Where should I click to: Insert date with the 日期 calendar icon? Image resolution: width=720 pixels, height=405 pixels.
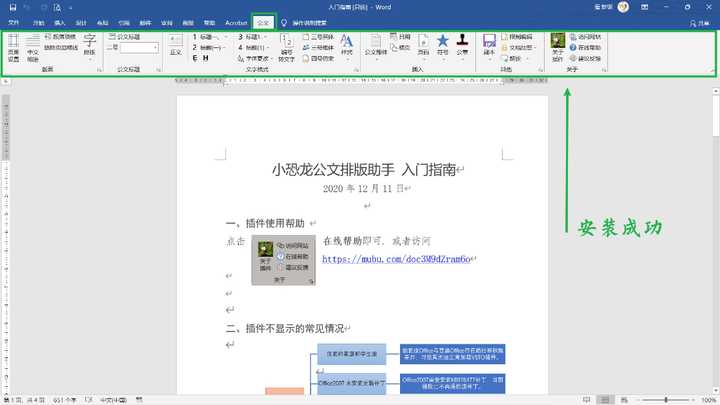click(400, 36)
